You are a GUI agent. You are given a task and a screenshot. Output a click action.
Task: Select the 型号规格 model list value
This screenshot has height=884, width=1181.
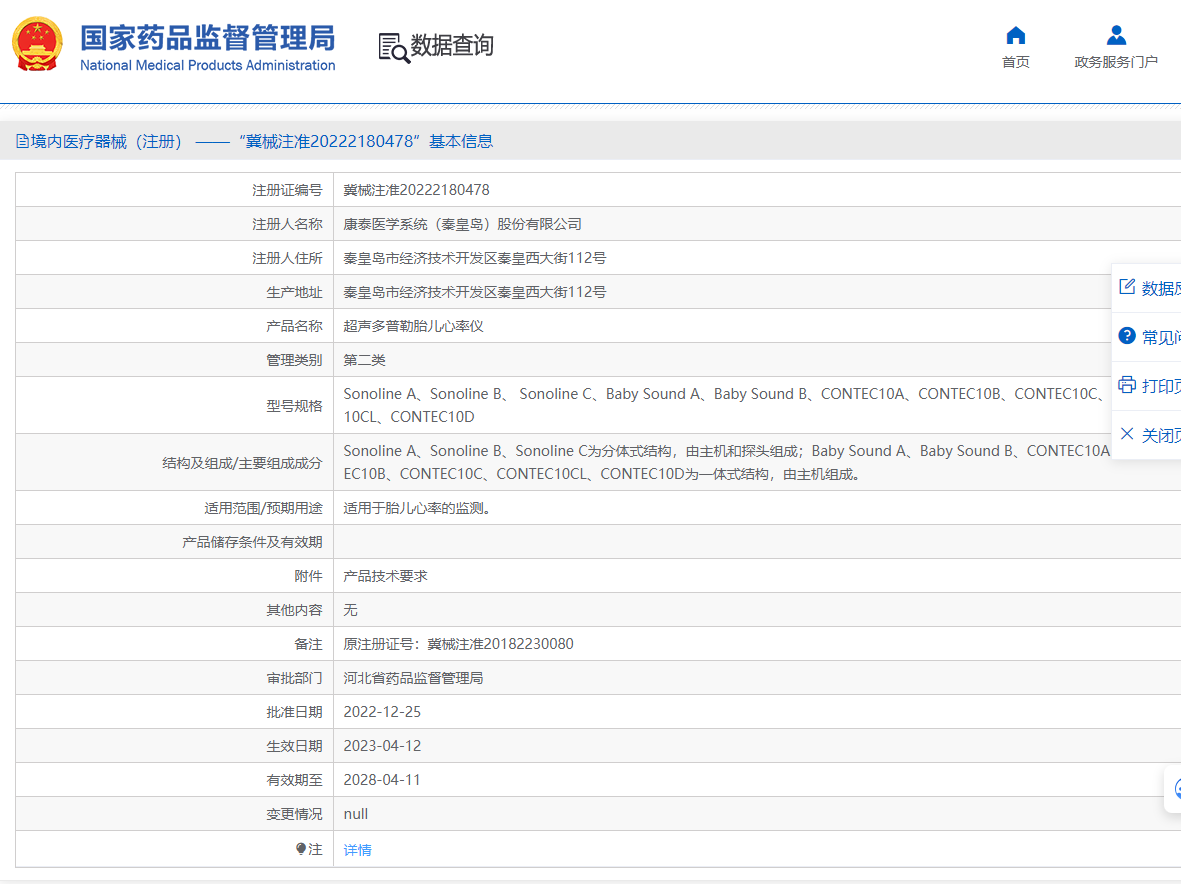point(725,405)
